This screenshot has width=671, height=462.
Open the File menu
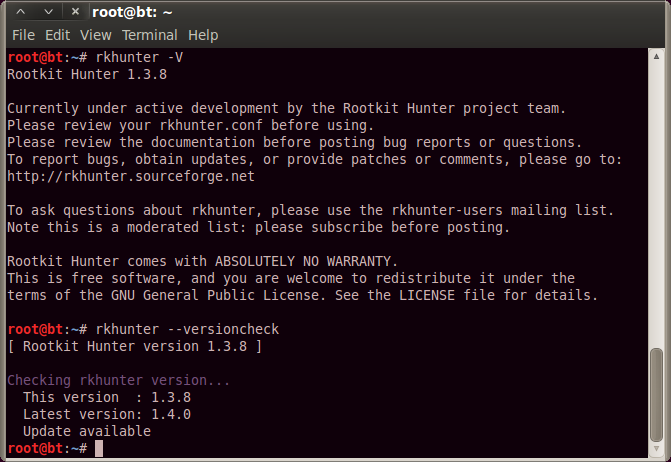tap(23, 35)
